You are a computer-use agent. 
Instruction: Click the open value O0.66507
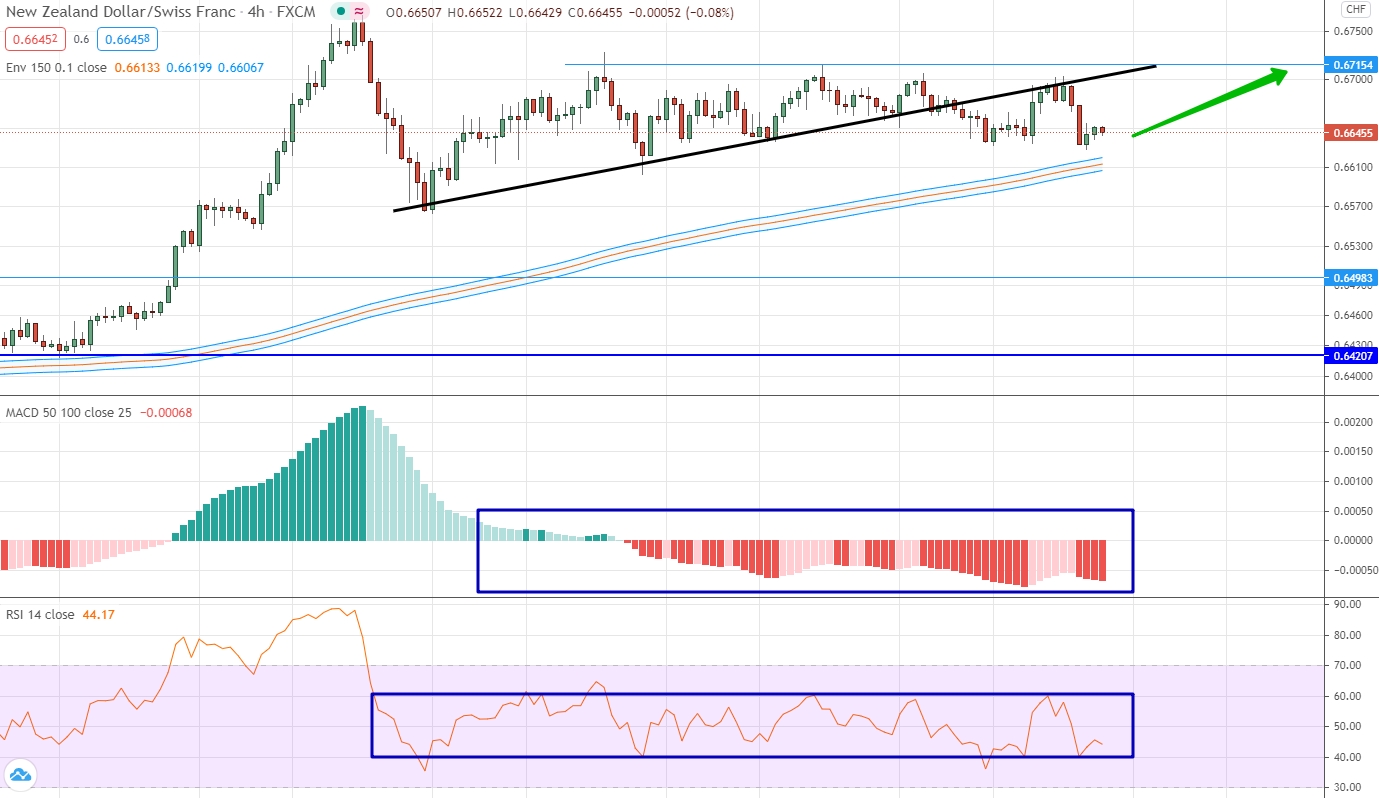(415, 13)
